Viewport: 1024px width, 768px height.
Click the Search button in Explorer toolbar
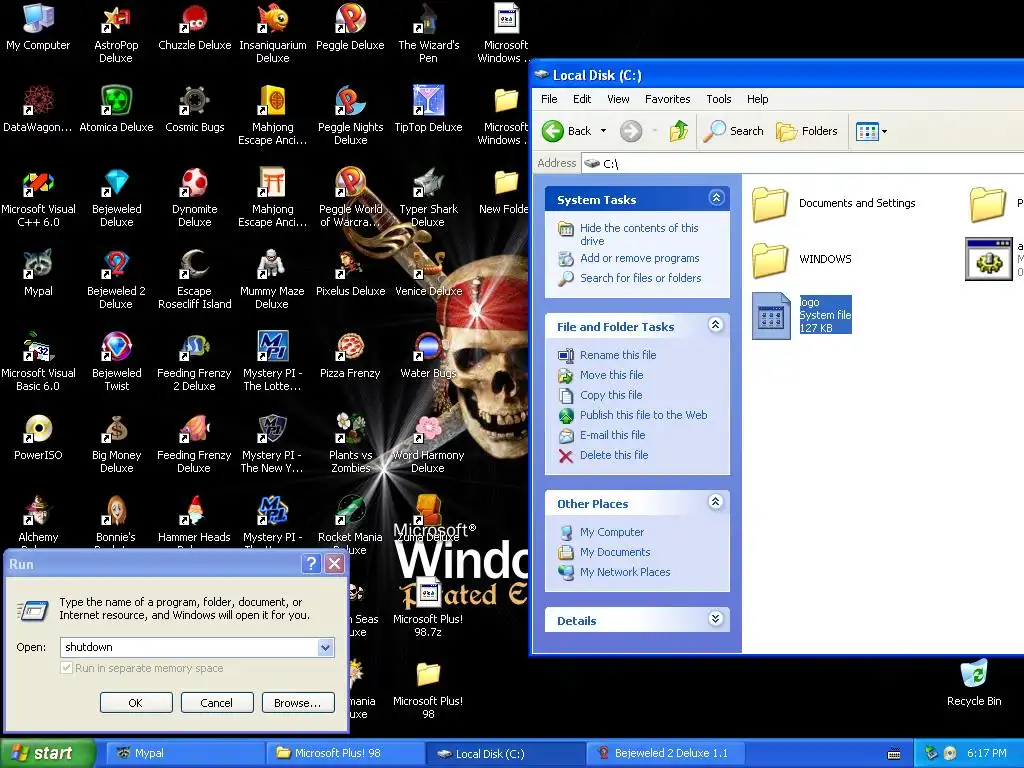click(x=733, y=131)
